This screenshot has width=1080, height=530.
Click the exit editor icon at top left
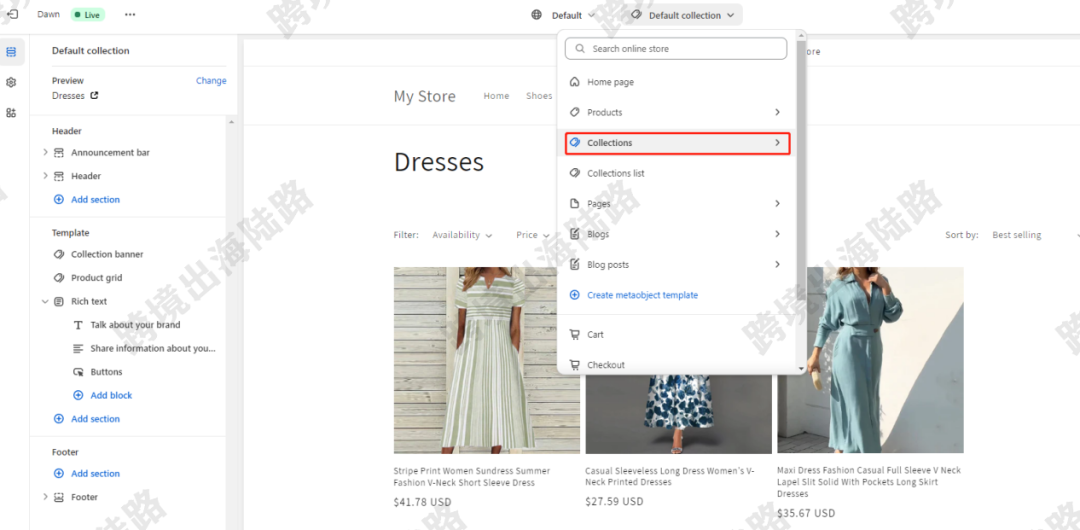[x=12, y=15]
